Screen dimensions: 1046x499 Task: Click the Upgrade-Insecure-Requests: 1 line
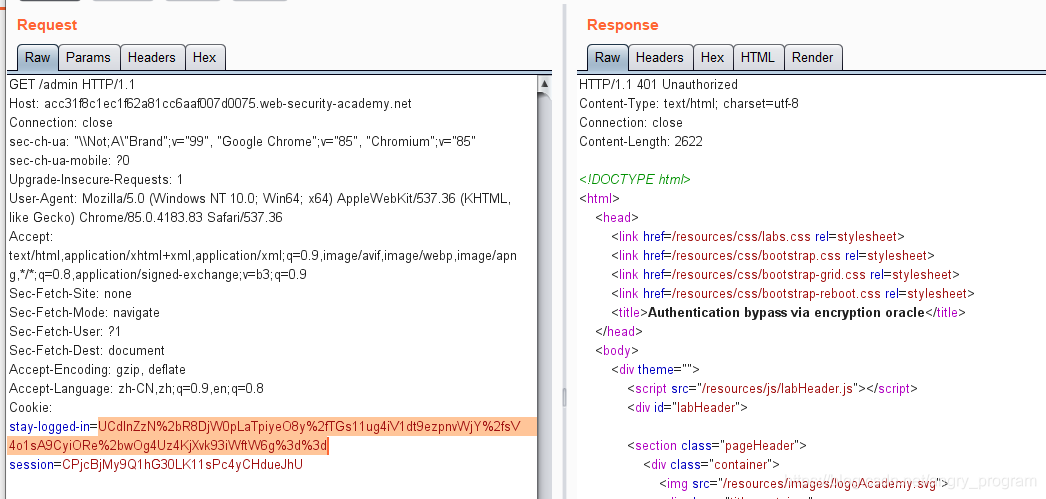96,179
